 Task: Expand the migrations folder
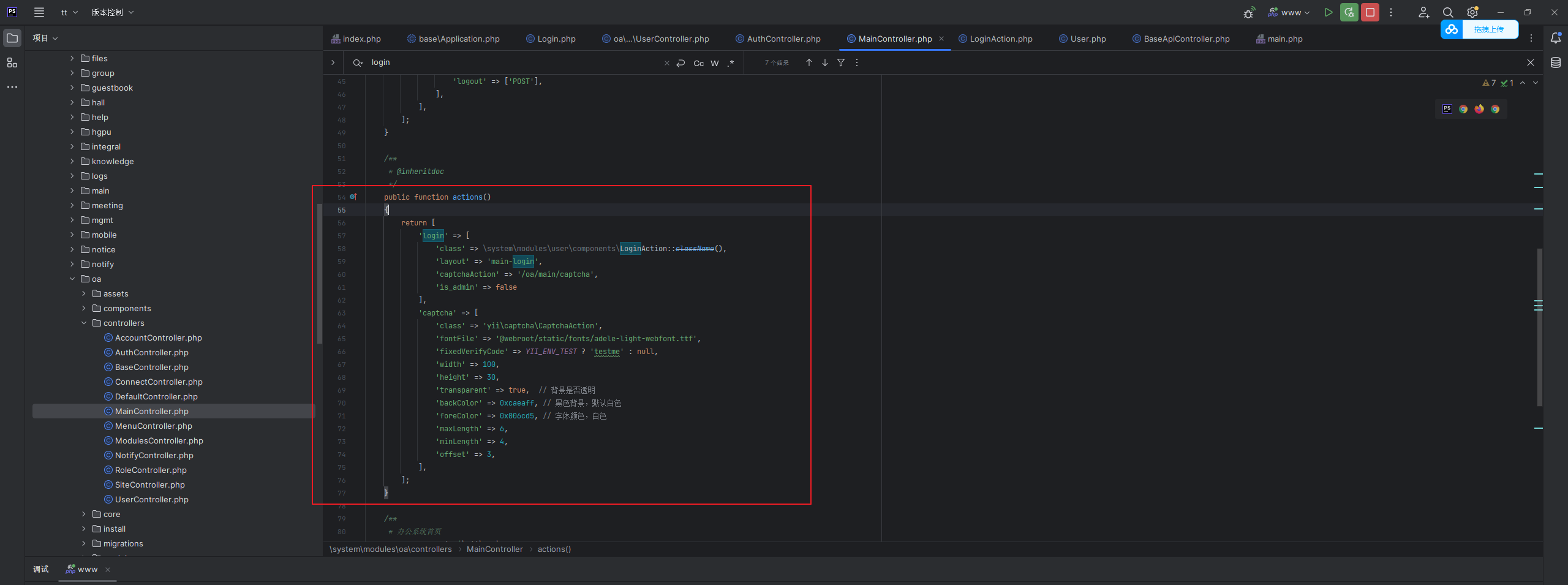(x=84, y=543)
